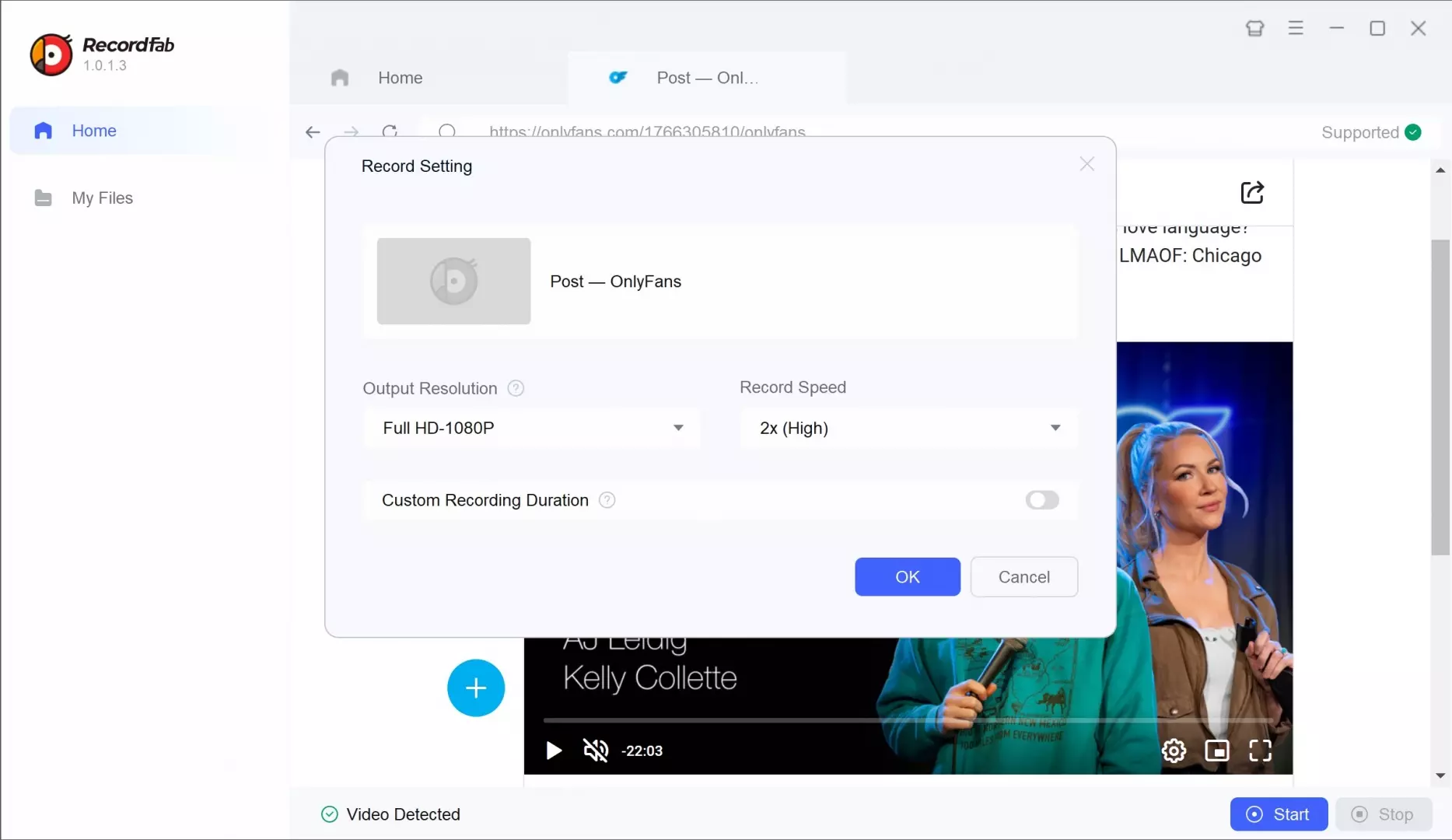Click the search icon in the address bar
1452x840 pixels.
click(x=447, y=131)
